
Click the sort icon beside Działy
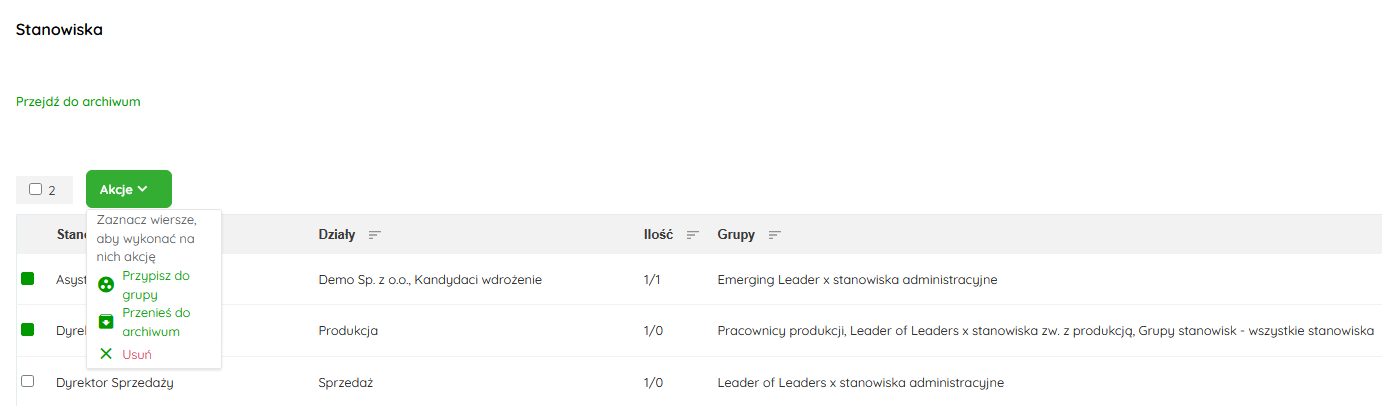375,235
